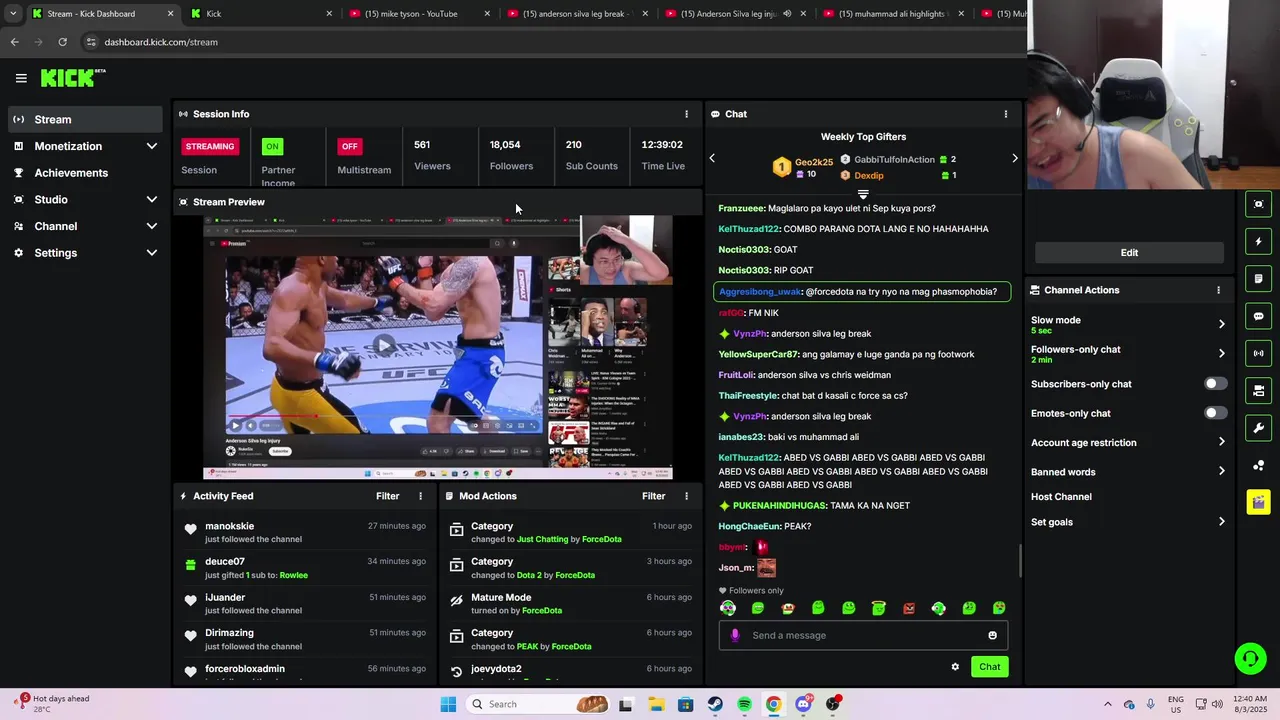Toggle Subscribers-only chat switch

pos(1215,384)
